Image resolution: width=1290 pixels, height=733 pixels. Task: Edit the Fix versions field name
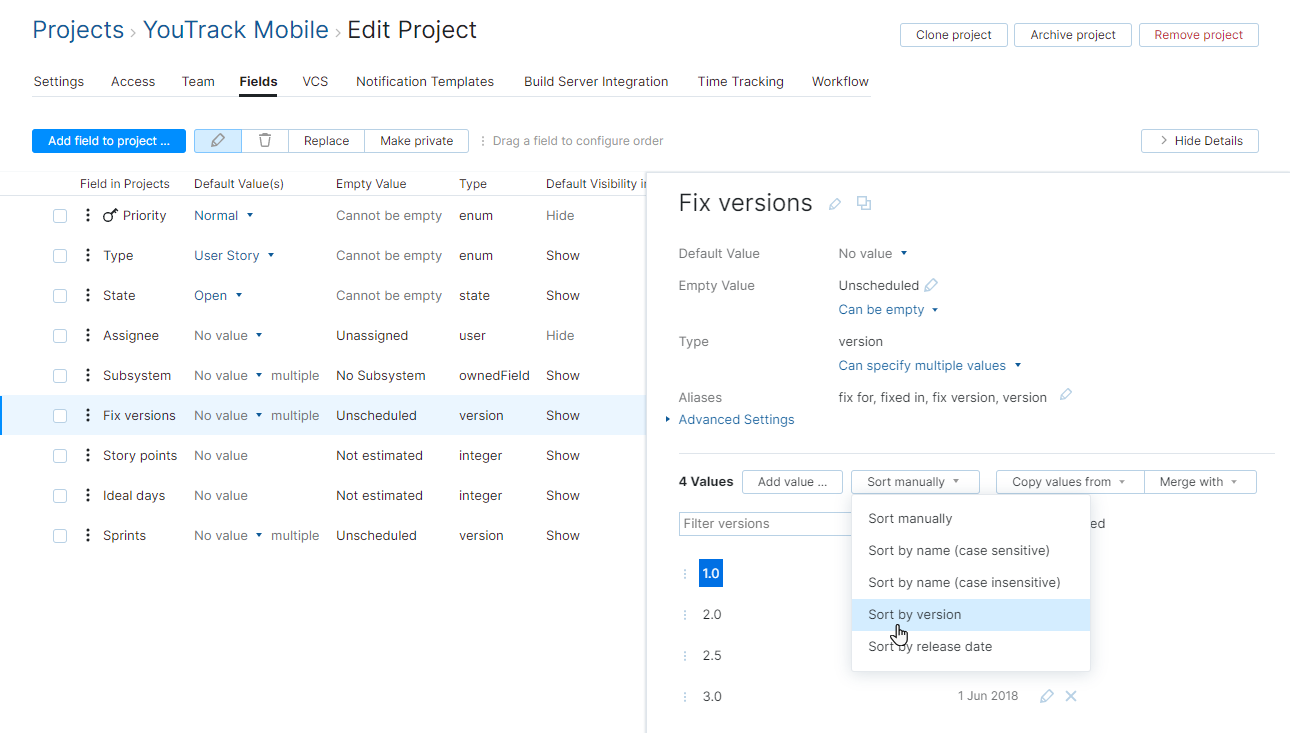(835, 203)
